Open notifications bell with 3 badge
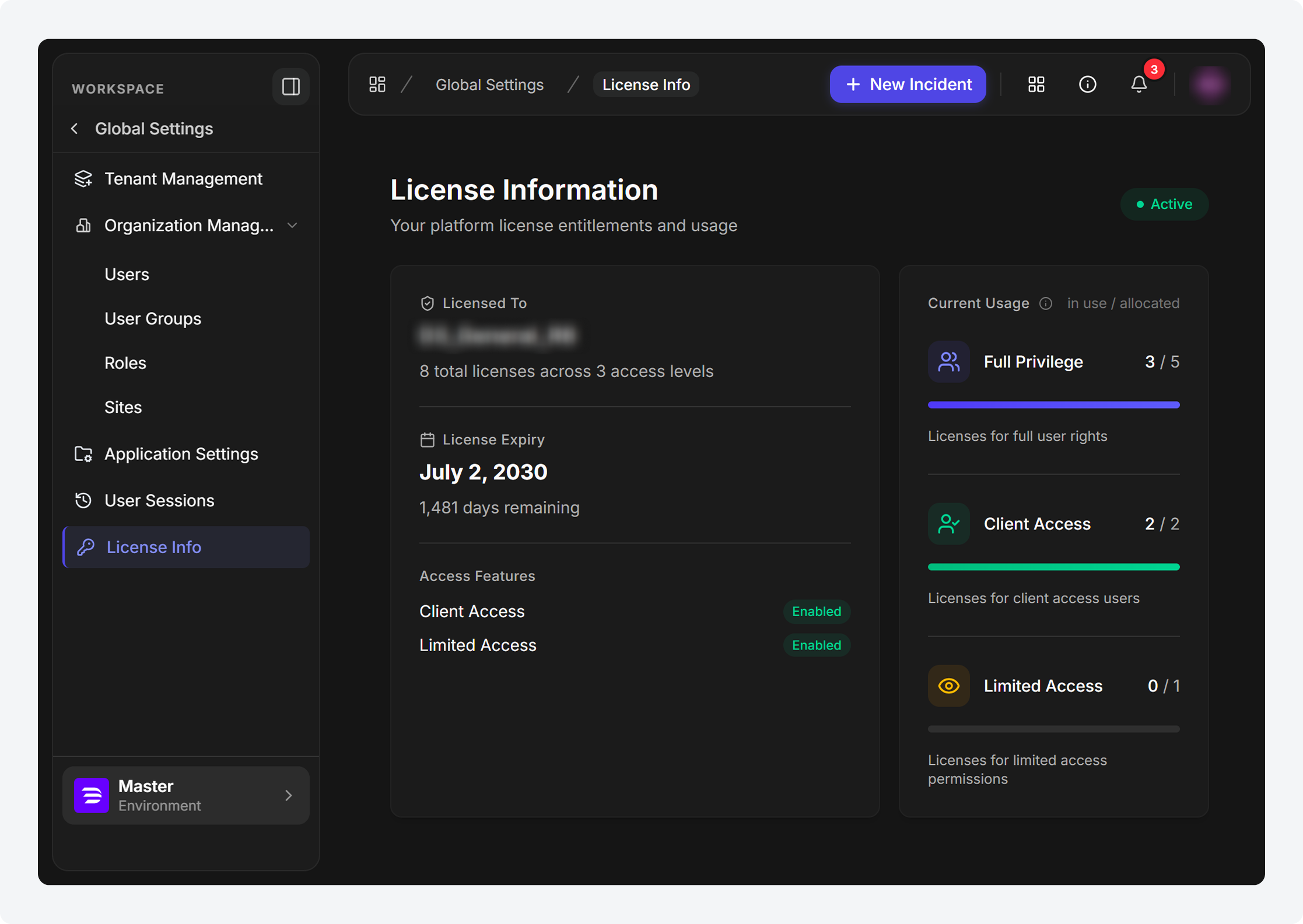Image resolution: width=1303 pixels, height=924 pixels. click(x=1139, y=85)
